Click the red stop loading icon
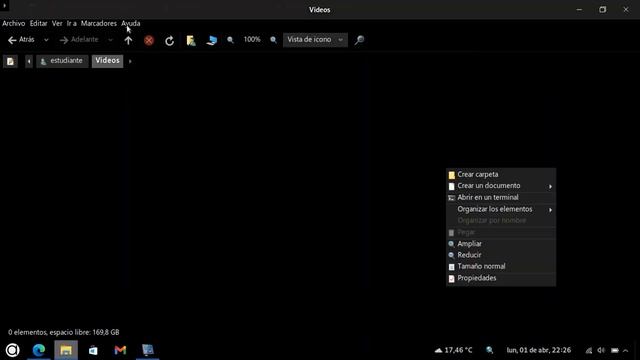640x360 pixels. pyautogui.click(x=149, y=40)
